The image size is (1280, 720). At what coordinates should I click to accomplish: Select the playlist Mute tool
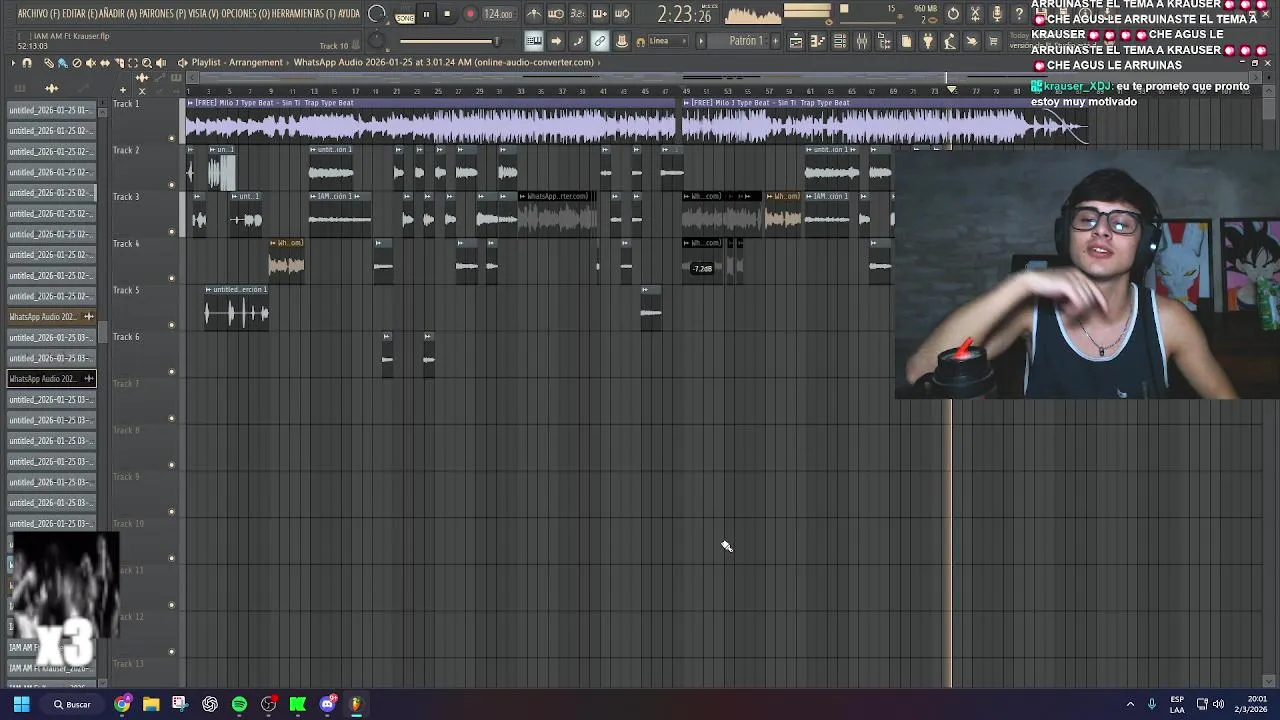coord(91,63)
